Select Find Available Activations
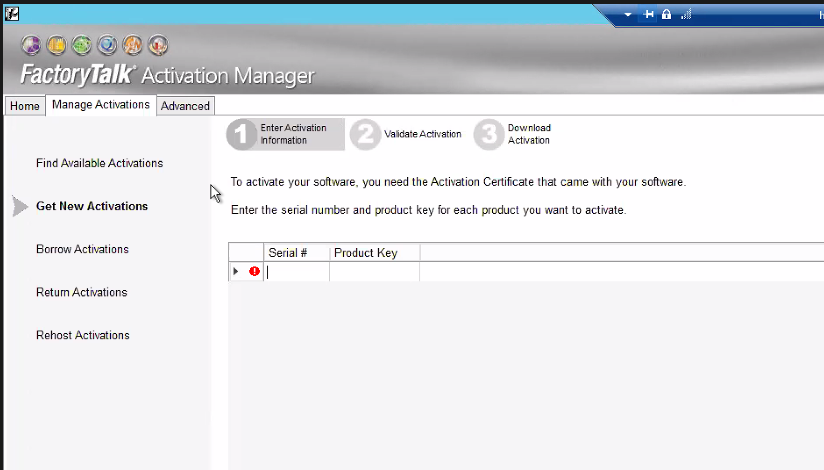 pos(99,163)
